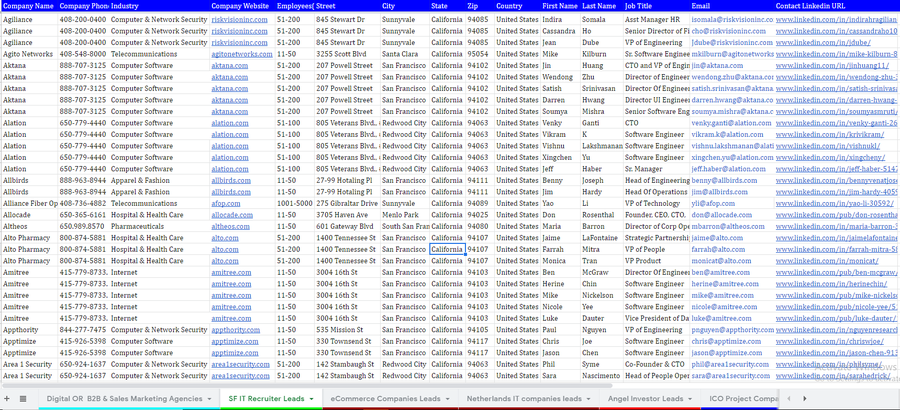Select the Pharmaceuticals industry cell

point(159,226)
